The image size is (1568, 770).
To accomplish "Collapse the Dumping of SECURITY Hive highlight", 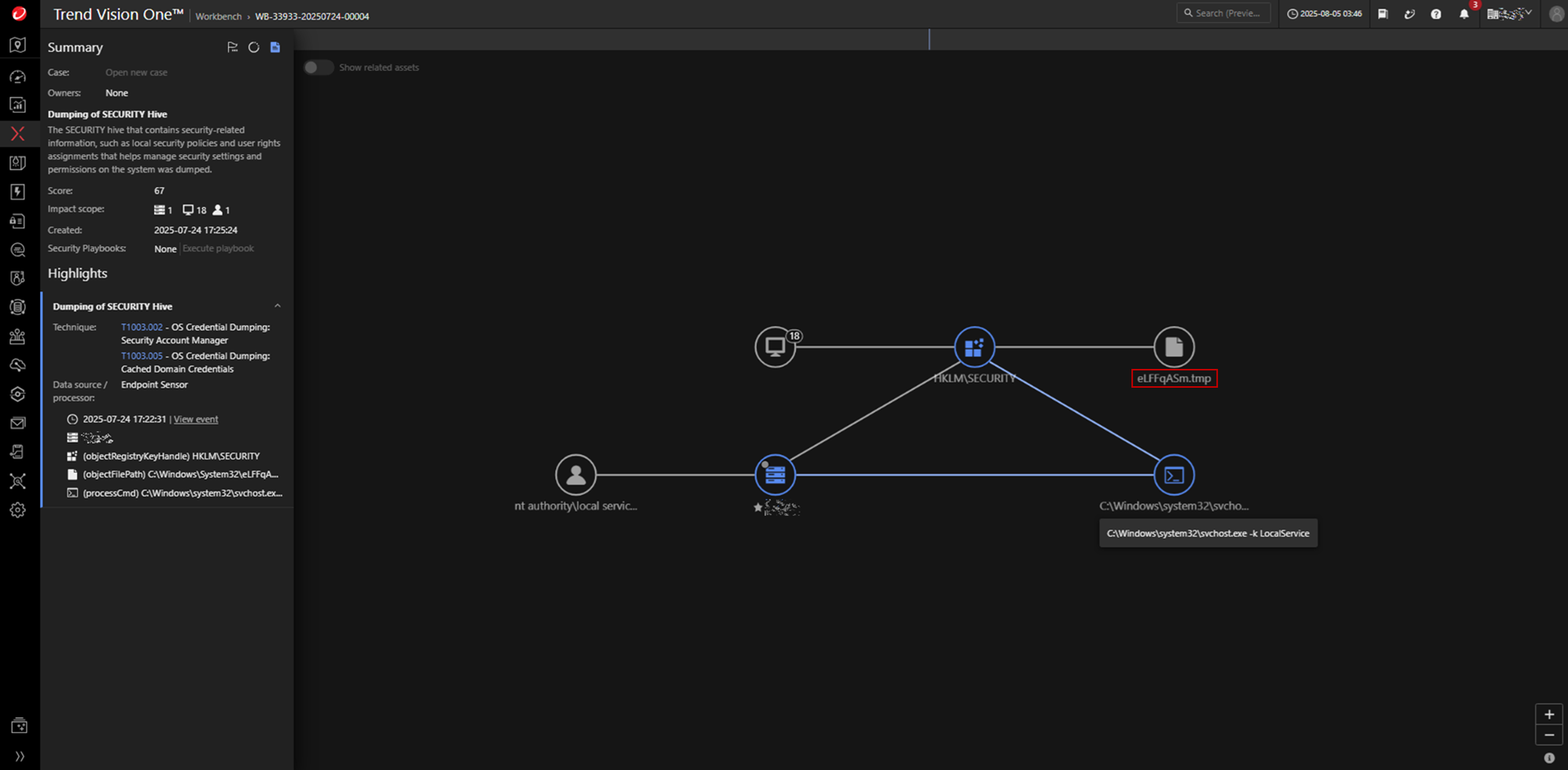I will (x=277, y=306).
